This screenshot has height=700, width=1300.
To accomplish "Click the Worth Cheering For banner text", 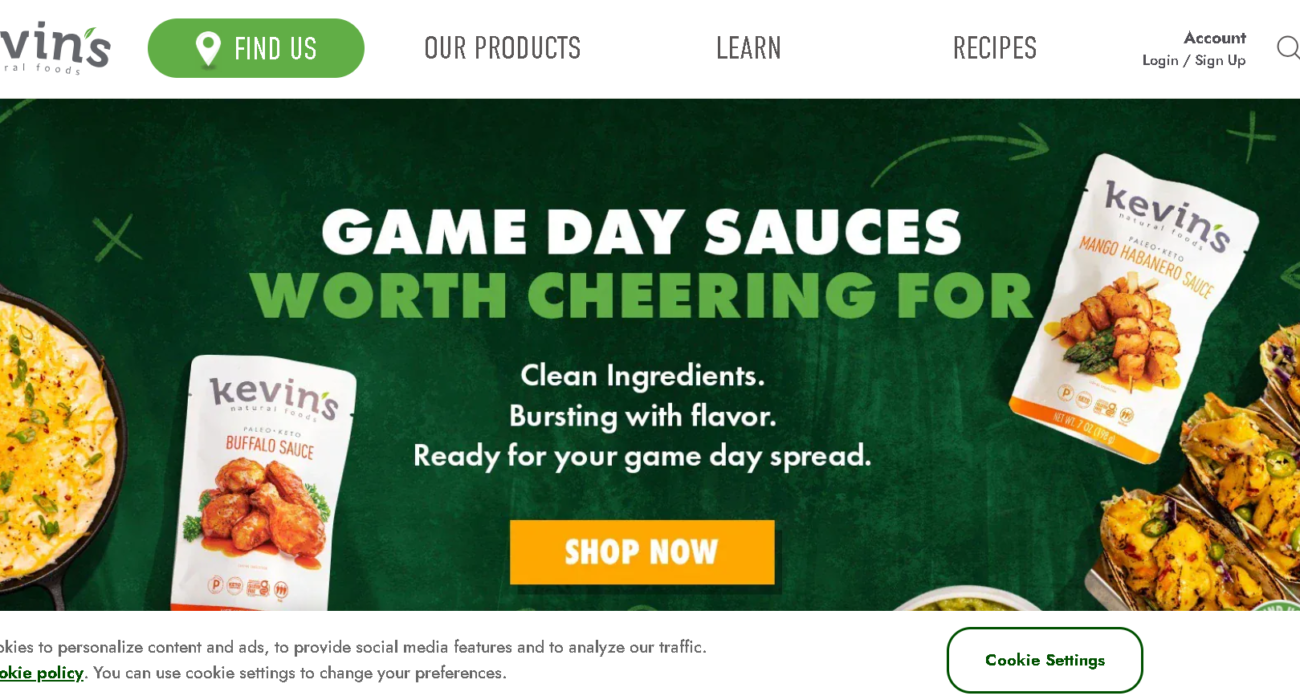I will point(640,295).
